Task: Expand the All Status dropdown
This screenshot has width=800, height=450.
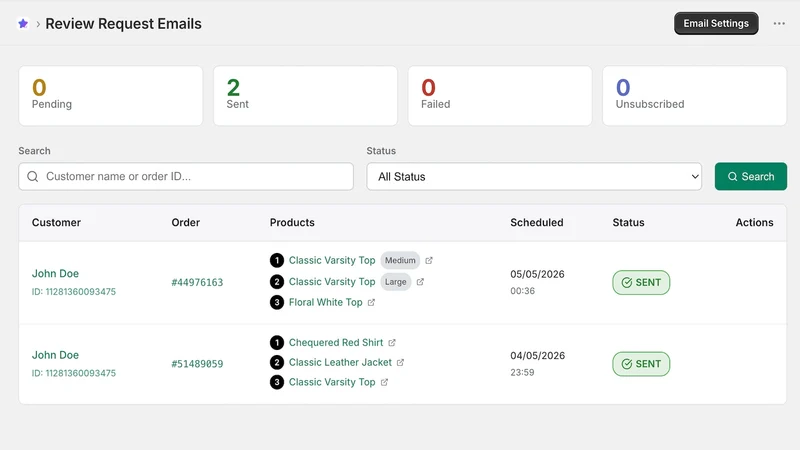Action: tap(534, 177)
